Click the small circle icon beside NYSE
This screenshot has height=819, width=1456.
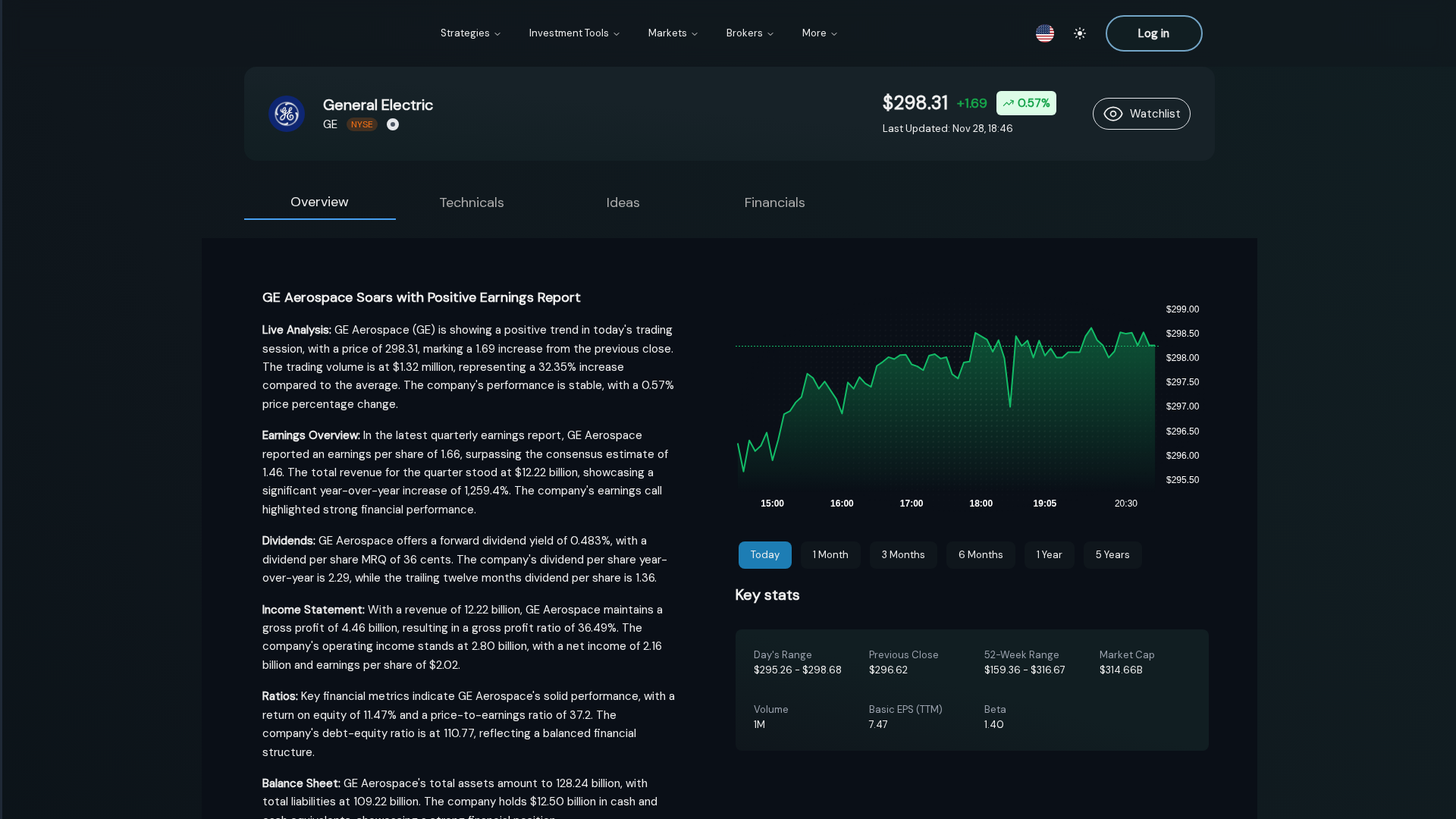pos(393,124)
